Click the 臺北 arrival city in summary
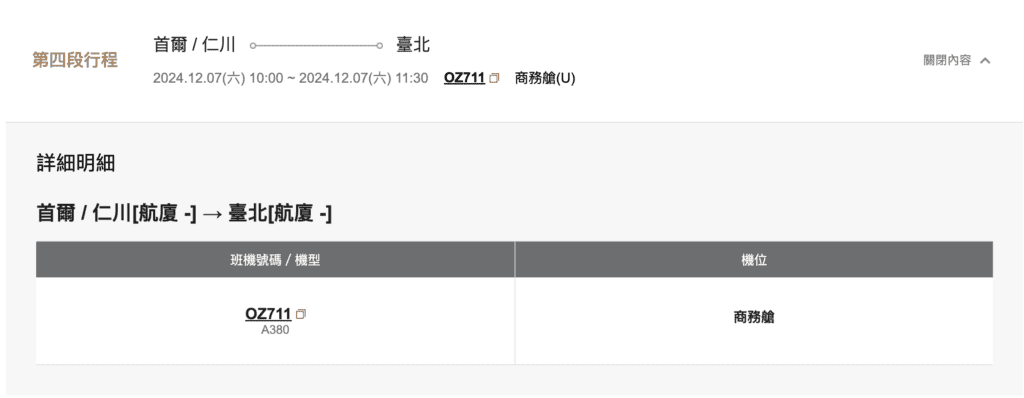Screen dimensions: 1024x398 [x=413, y=45]
